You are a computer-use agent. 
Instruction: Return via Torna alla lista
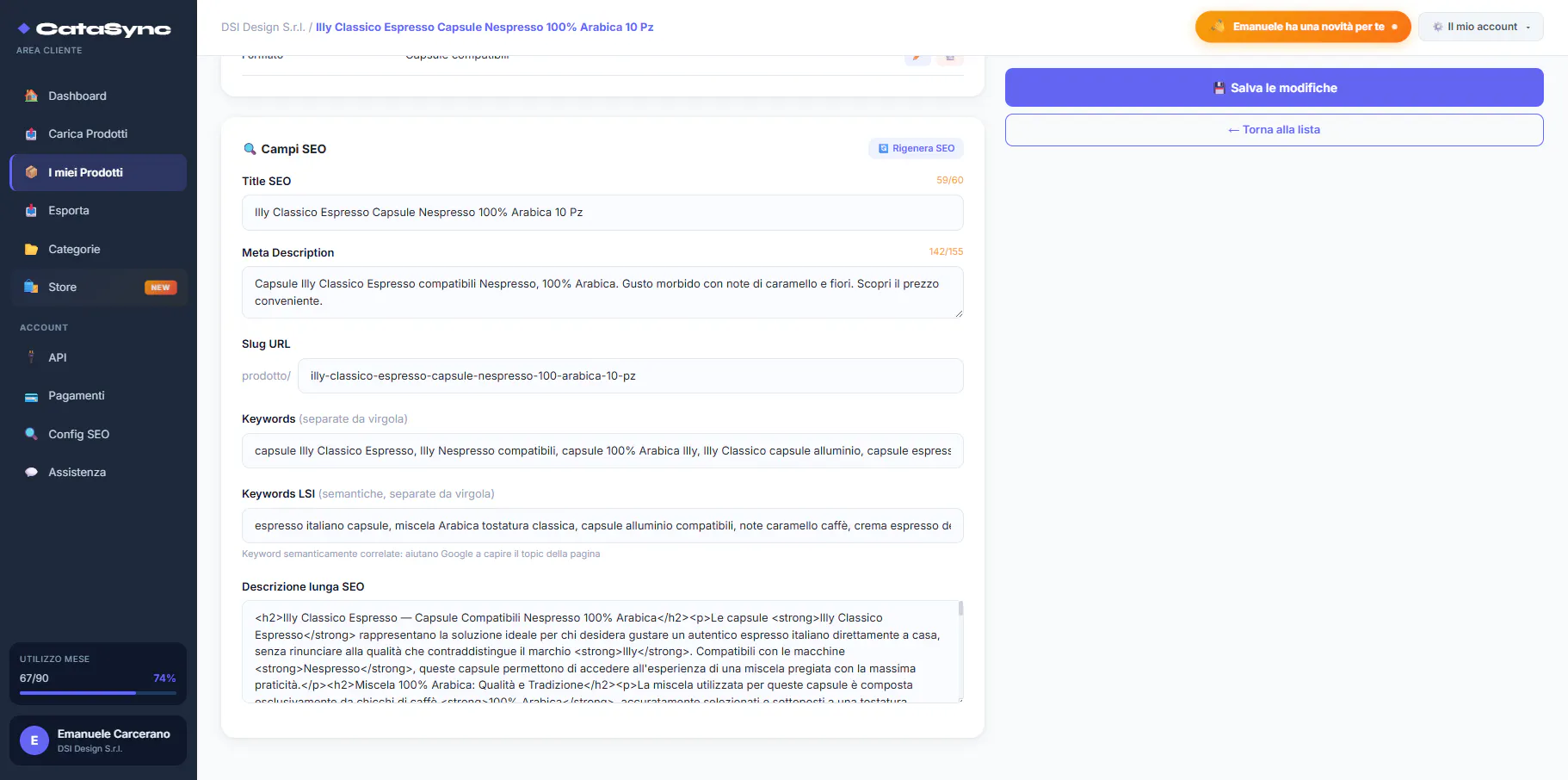coord(1275,130)
